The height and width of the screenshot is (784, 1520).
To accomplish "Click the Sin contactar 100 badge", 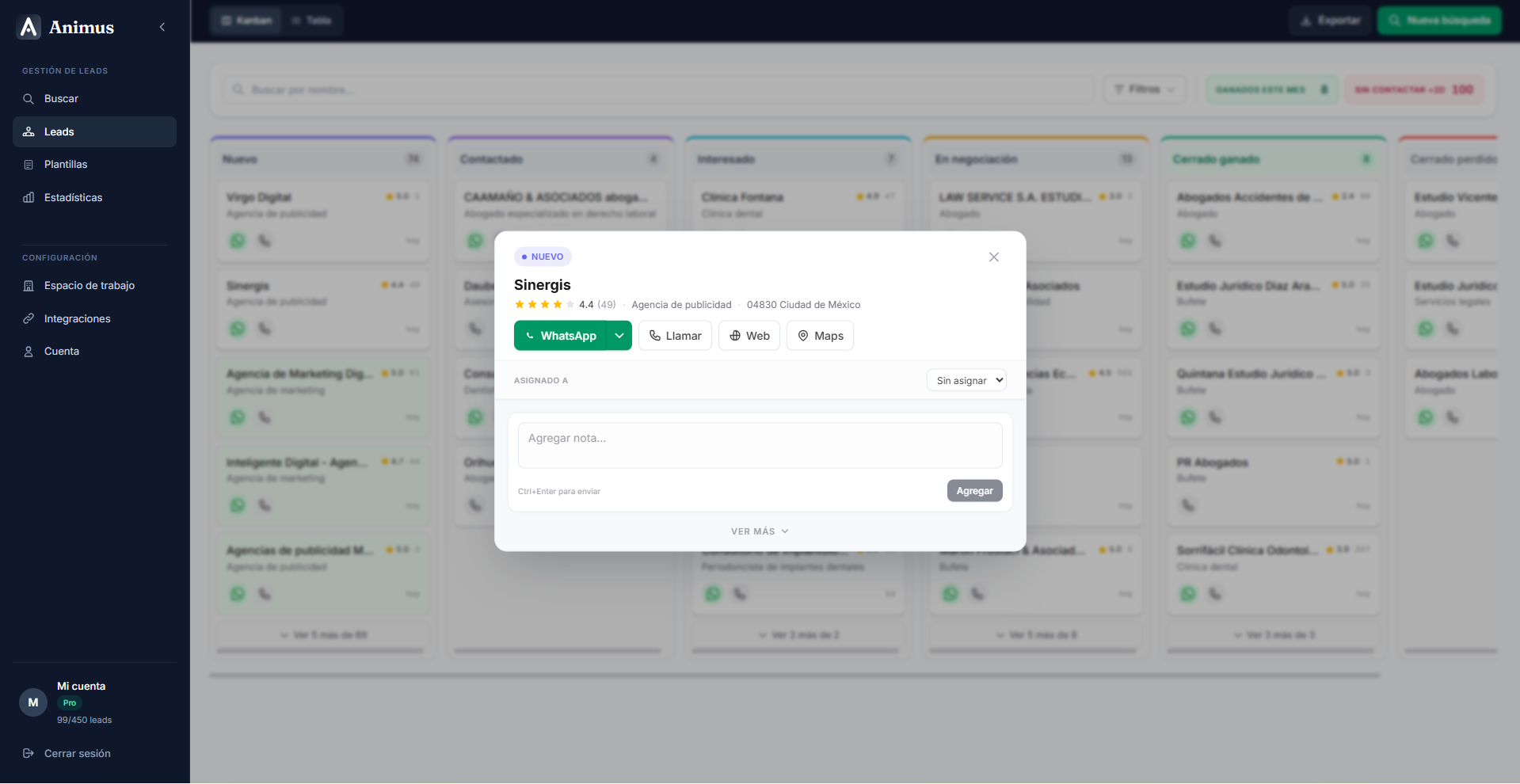I will click(1415, 89).
